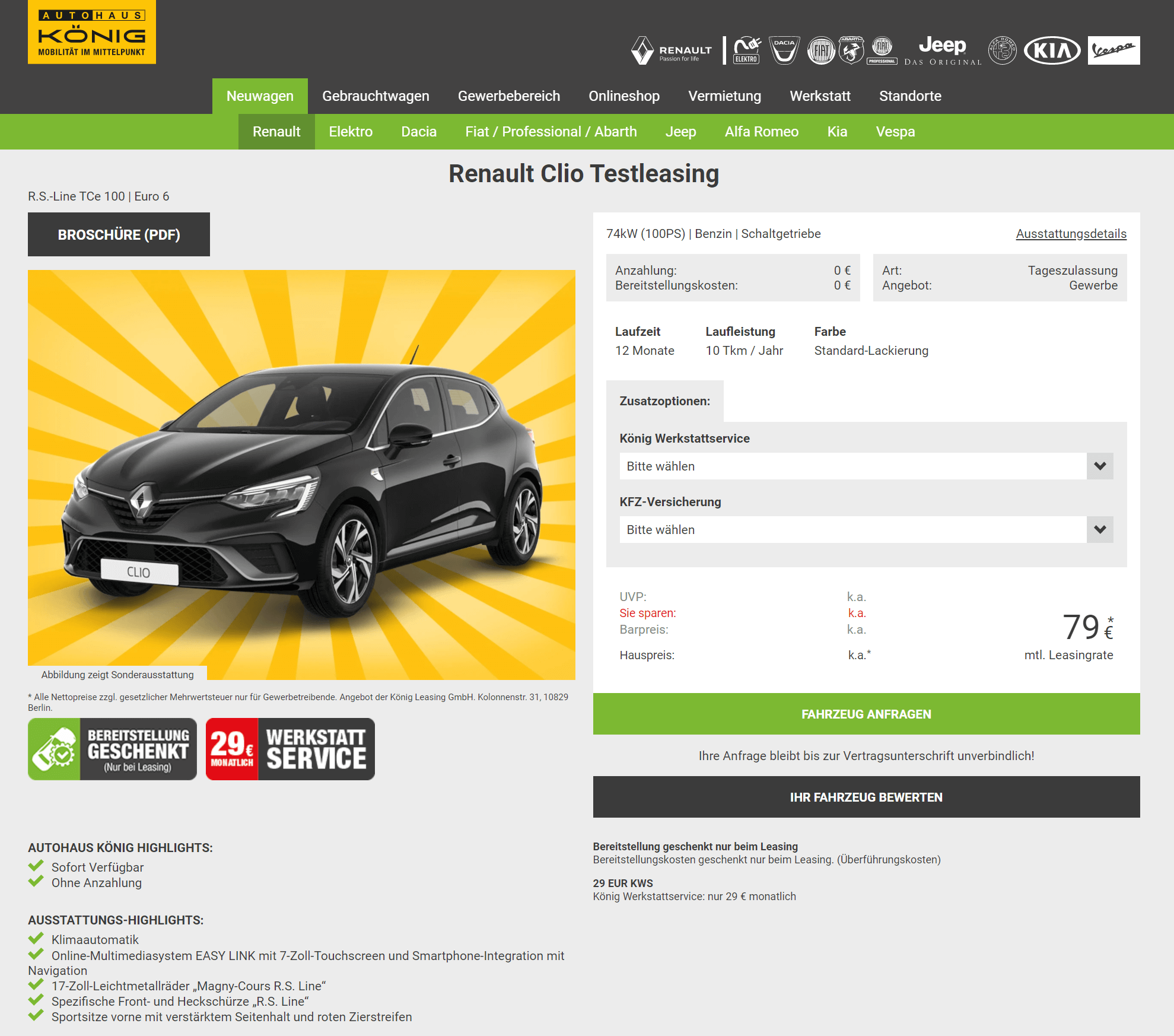Viewport: 1174px width, 1036px height.
Task: Select the Elektro submenu item
Action: pyautogui.click(x=351, y=132)
